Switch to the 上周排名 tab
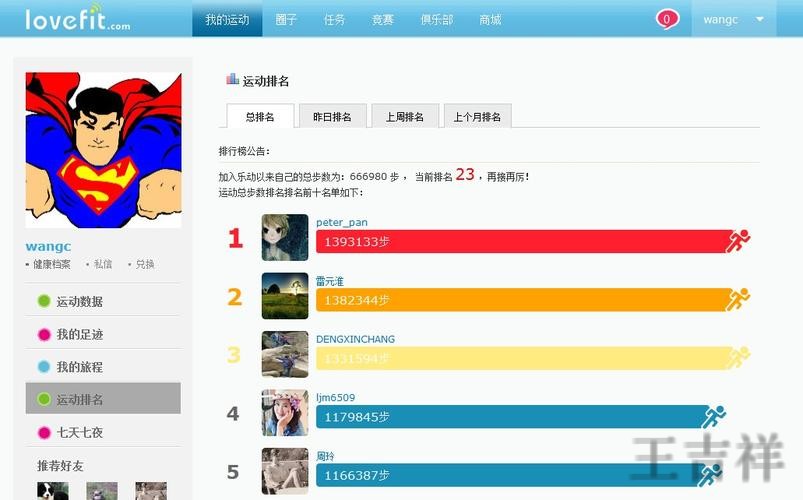 tap(404, 117)
